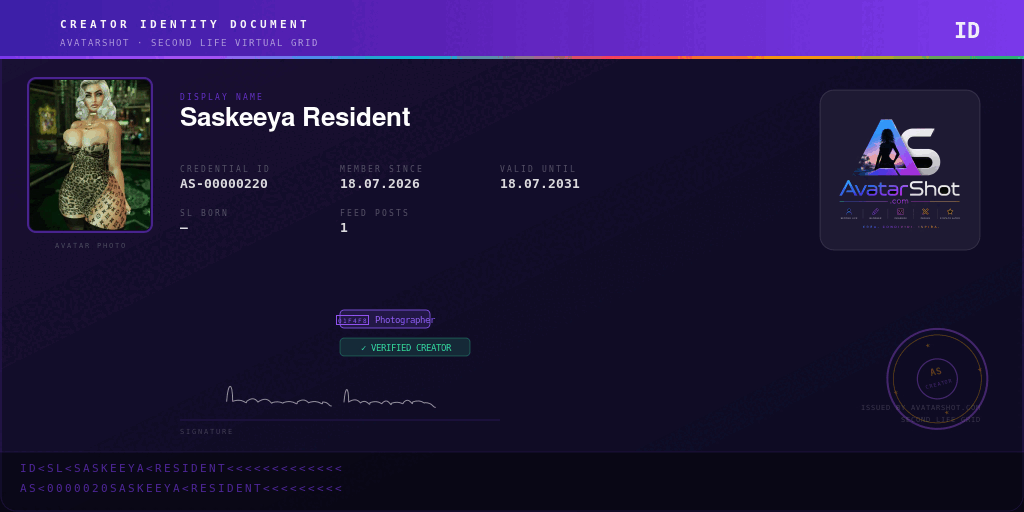Click the Credential ID label
Screen dimensions: 1024x512
225,168
